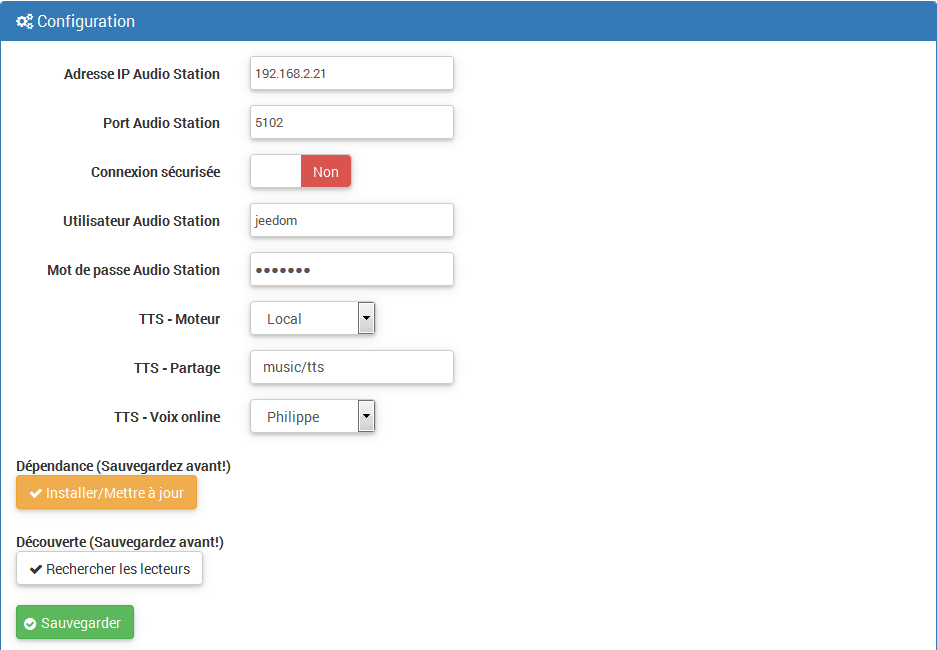Image resolution: width=937 pixels, height=650 pixels.
Task: Click the white handle of the secure connection switch
Action: [x=276, y=171]
